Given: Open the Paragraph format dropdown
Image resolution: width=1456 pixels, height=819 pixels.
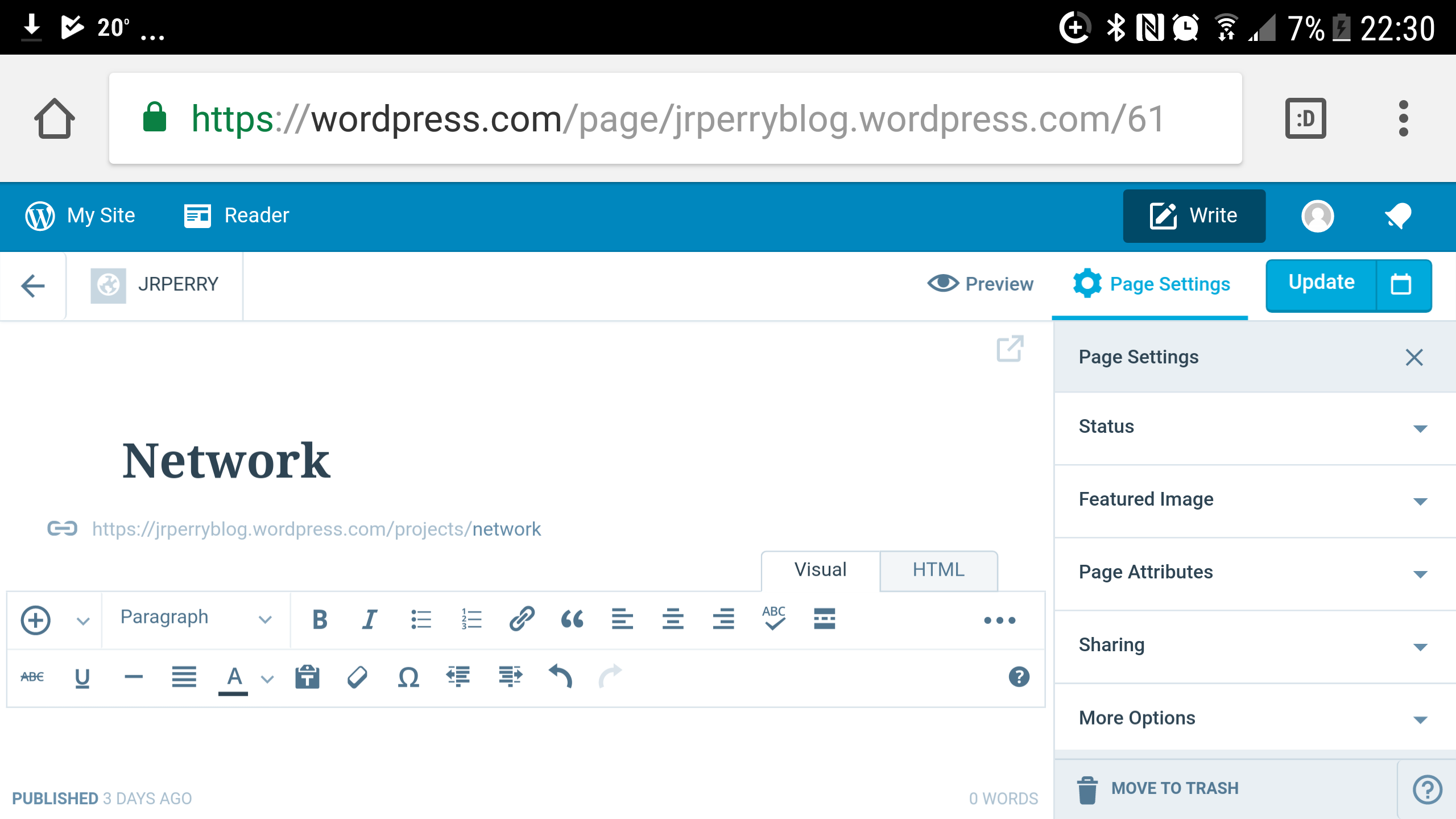Looking at the screenshot, I should pyautogui.click(x=195, y=618).
